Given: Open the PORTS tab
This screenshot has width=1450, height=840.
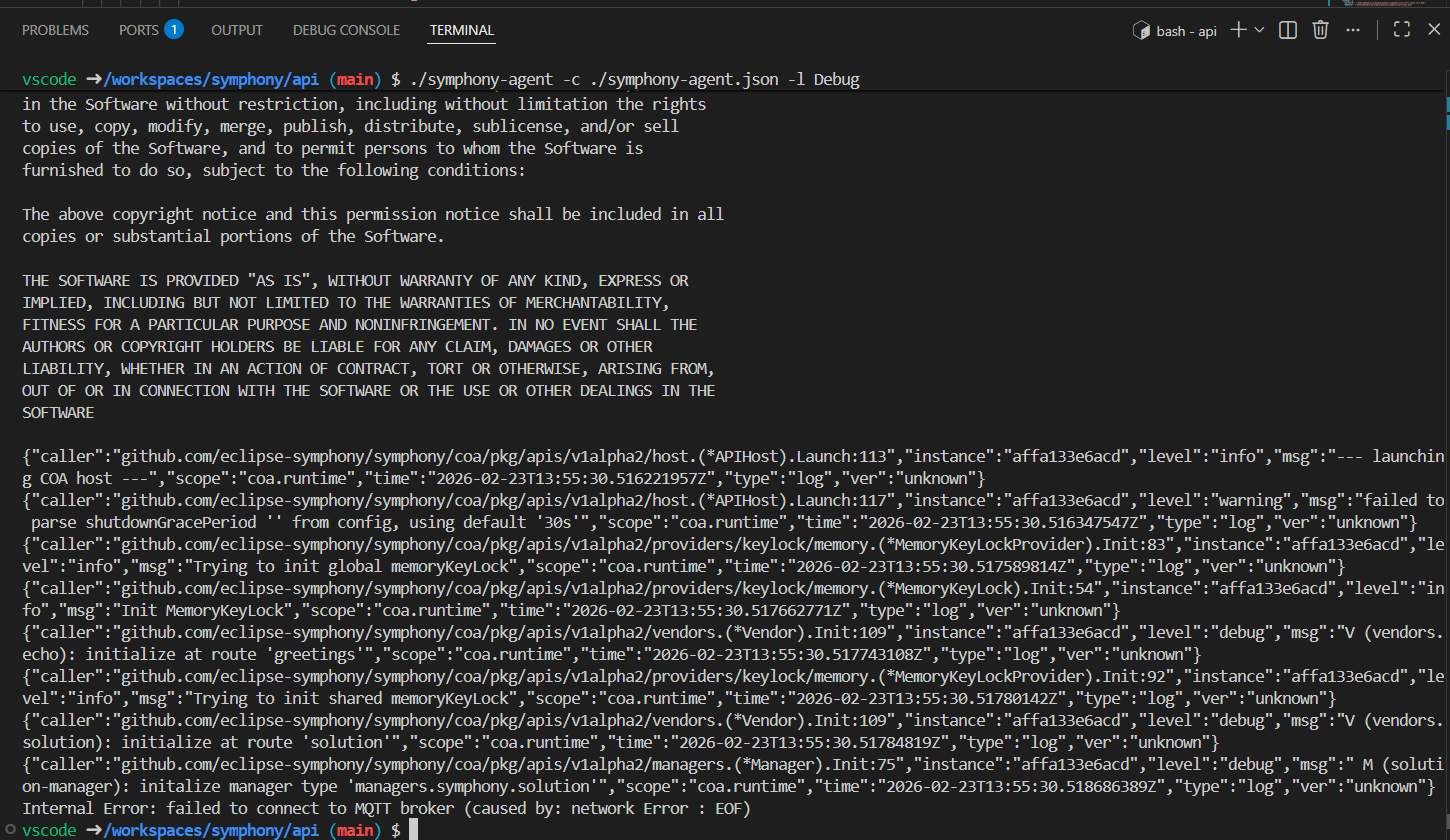Looking at the screenshot, I should 138,30.
